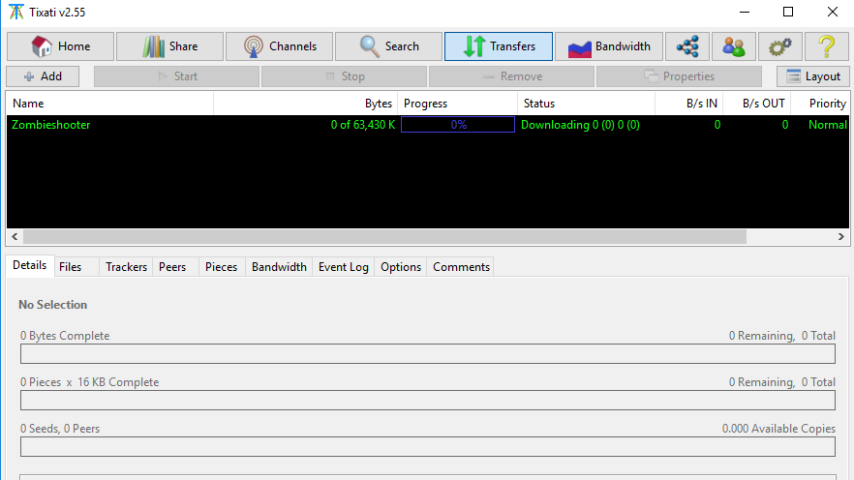Sort transfers by Bytes column

coord(306,104)
